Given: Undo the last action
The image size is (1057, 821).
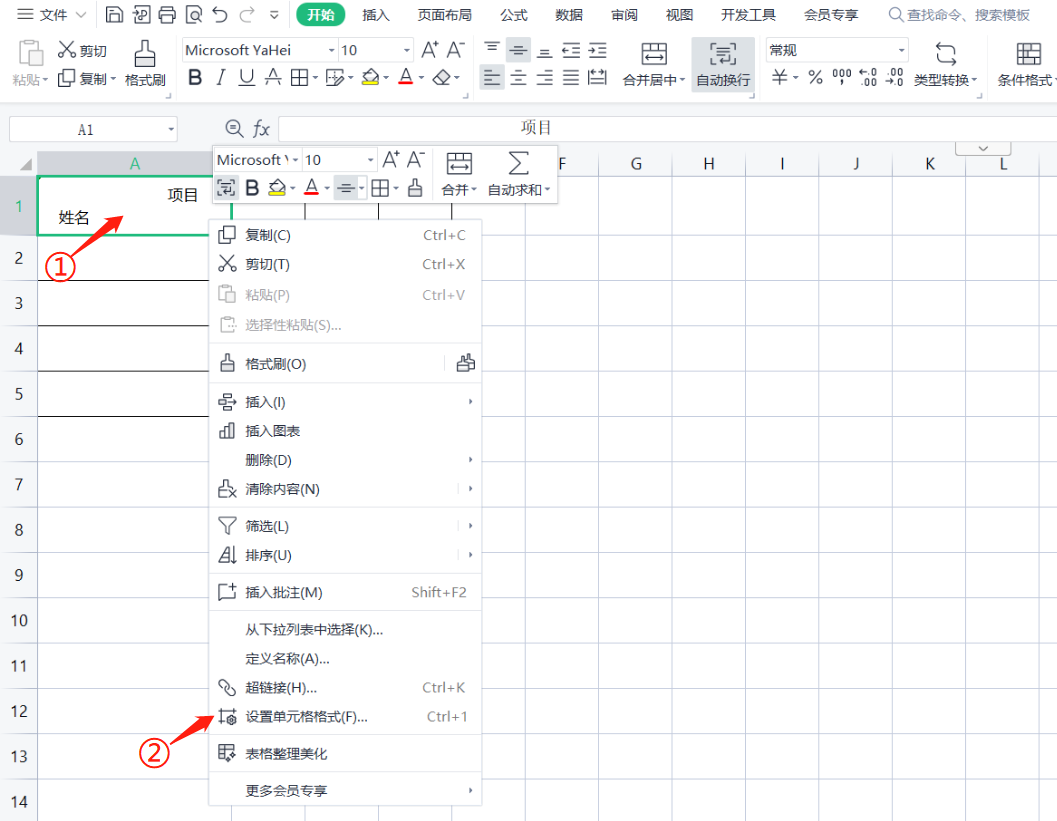Looking at the screenshot, I should [x=220, y=14].
